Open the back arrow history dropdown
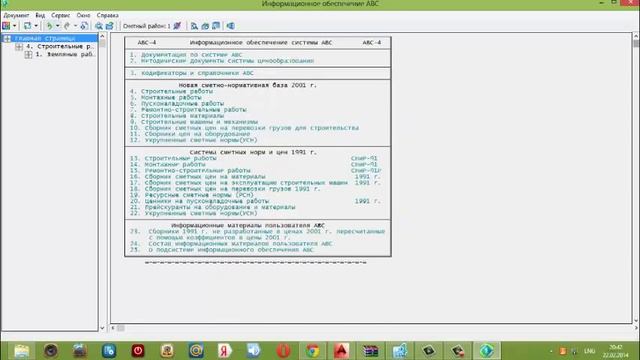640x360 pixels. pos(58,26)
